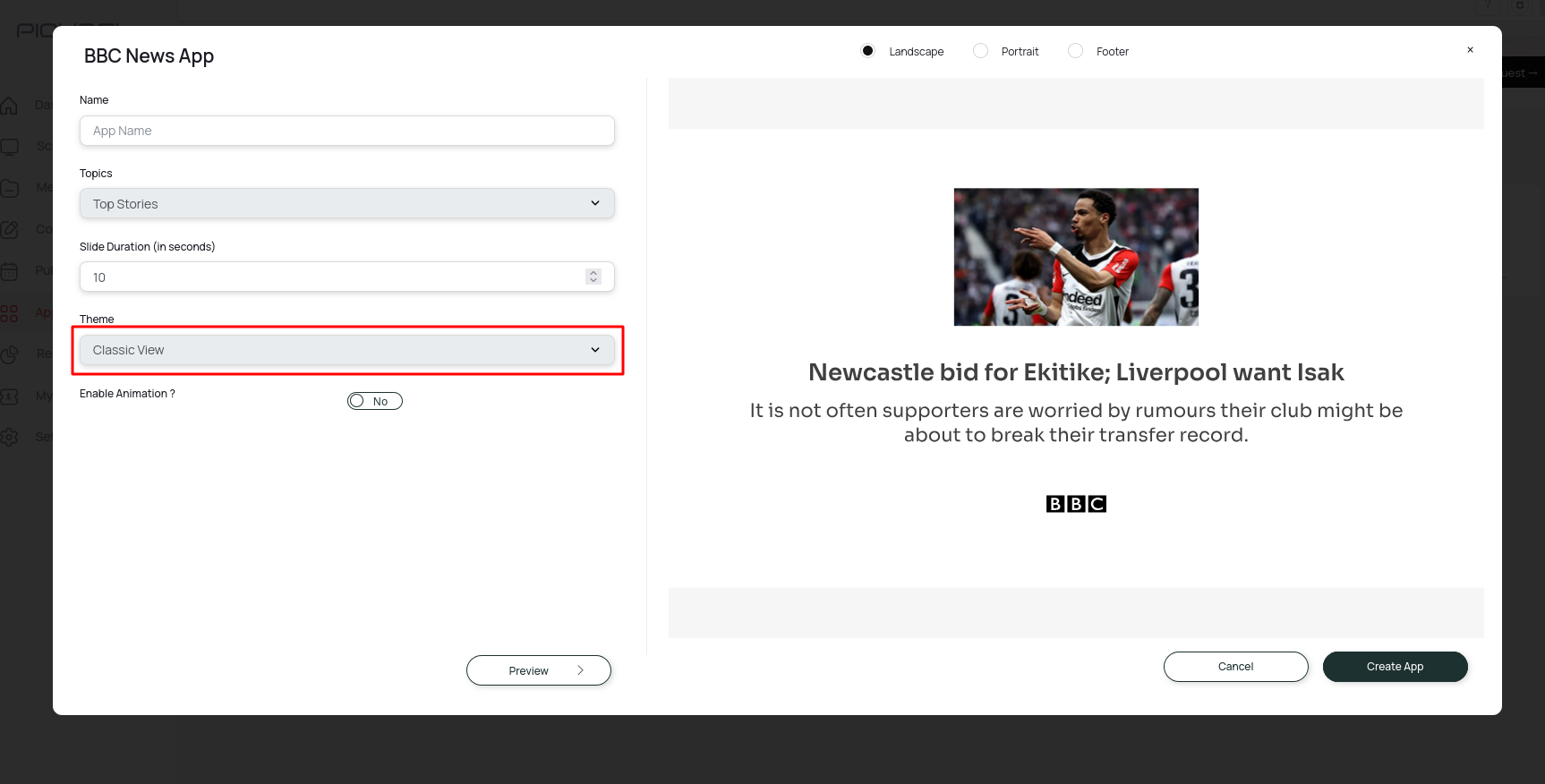This screenshot has height=784, width=1545.
Task: Click the Slide Duration stepper arrows
Action: point(593,277)
